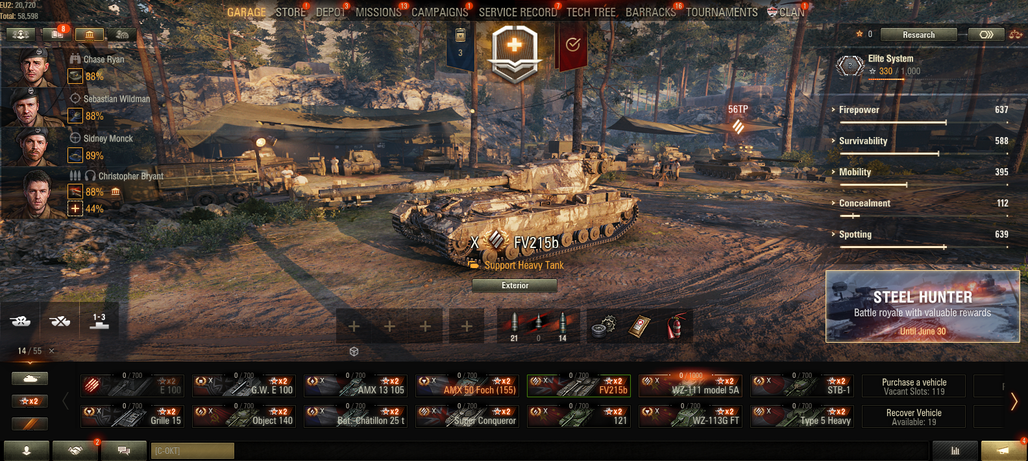Open the crew books icon with badge
The height and width of the screenshot is (461, 1028).
[56, 35]
